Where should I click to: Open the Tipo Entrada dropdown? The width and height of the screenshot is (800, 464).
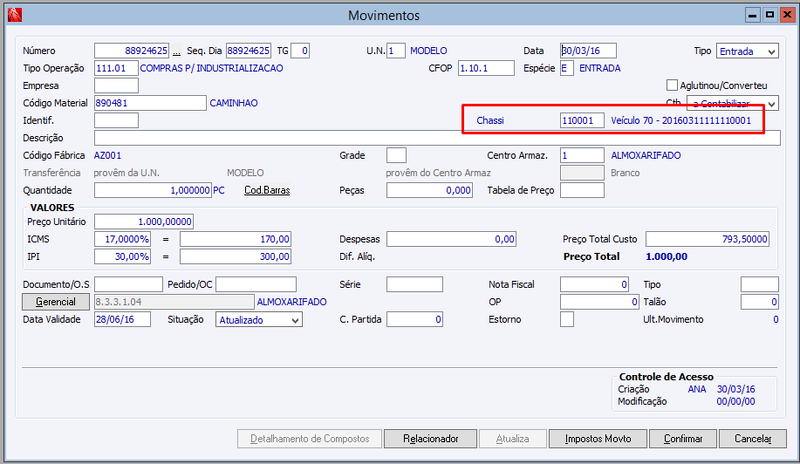pyautogui.click(x=747, y=51)
